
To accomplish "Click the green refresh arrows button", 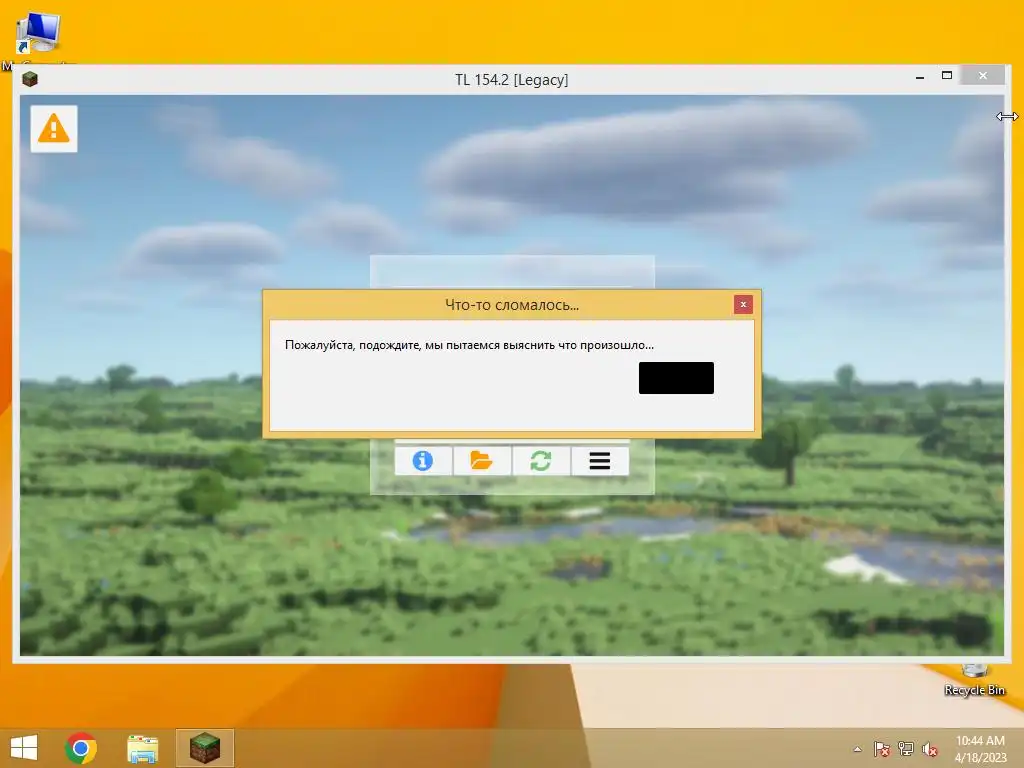I will (x=541, y=461).
